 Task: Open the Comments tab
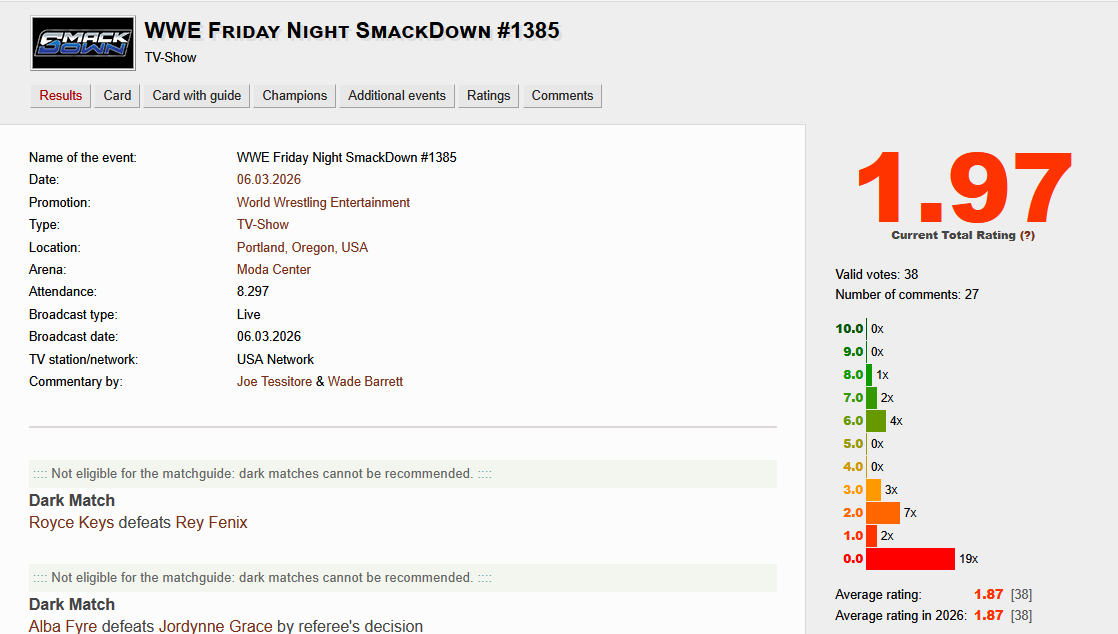562,96
